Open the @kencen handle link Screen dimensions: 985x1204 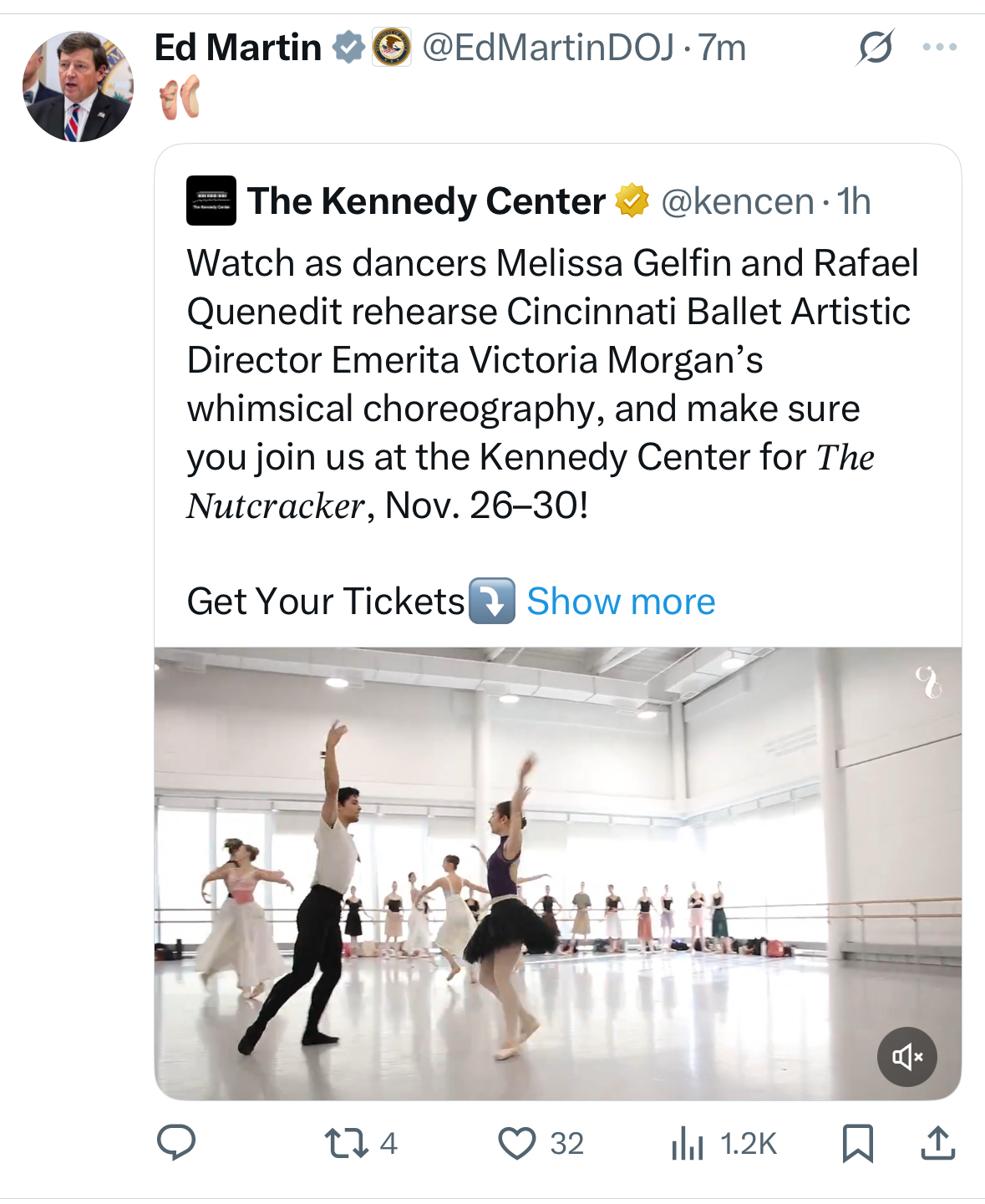click(737, 201)
